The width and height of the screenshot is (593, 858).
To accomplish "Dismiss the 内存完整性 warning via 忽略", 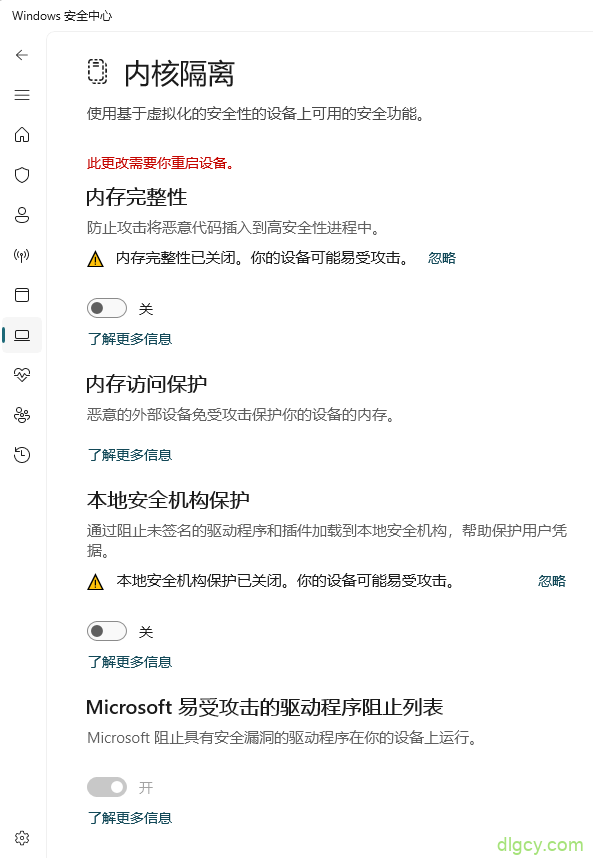I will pos(442,257).
